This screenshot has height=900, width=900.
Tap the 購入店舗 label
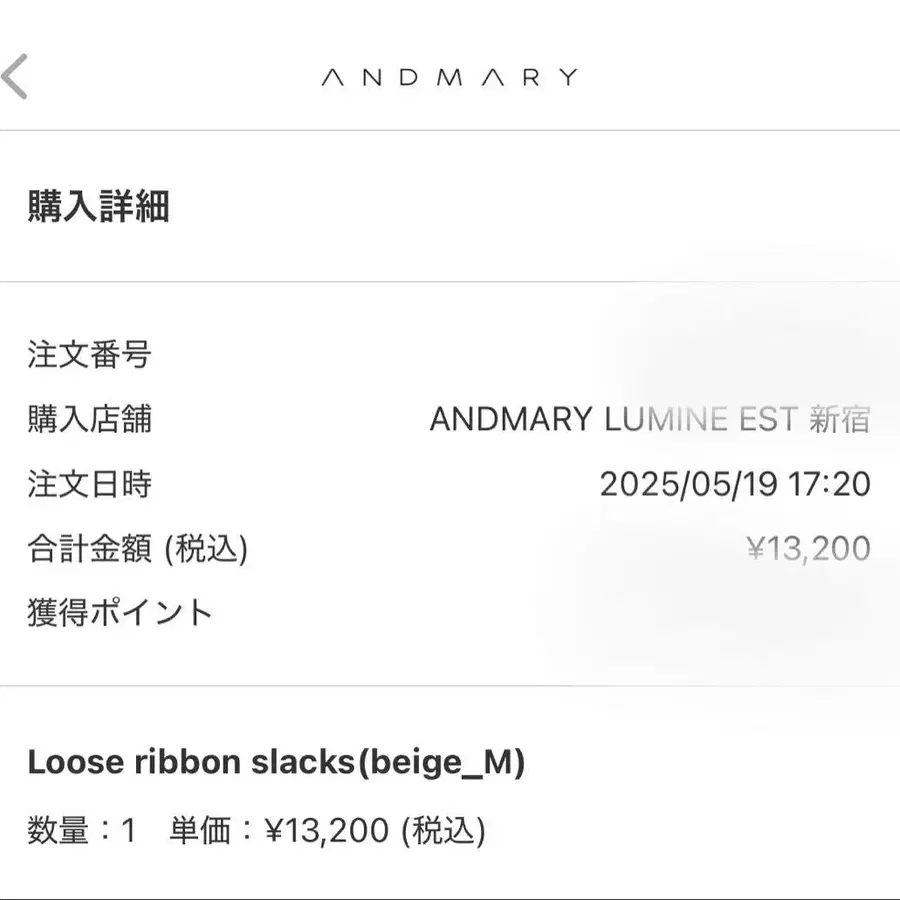(x=90, y=419)
